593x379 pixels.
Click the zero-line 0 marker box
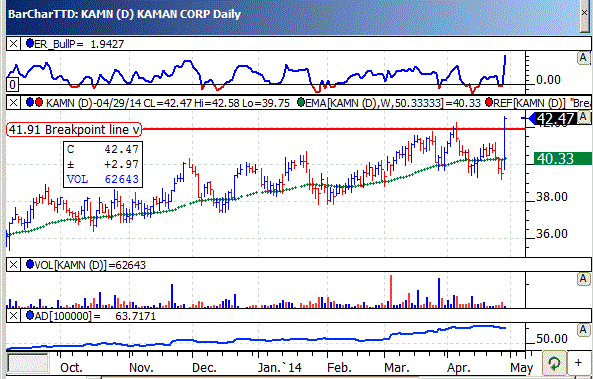[x=12, y=84]
